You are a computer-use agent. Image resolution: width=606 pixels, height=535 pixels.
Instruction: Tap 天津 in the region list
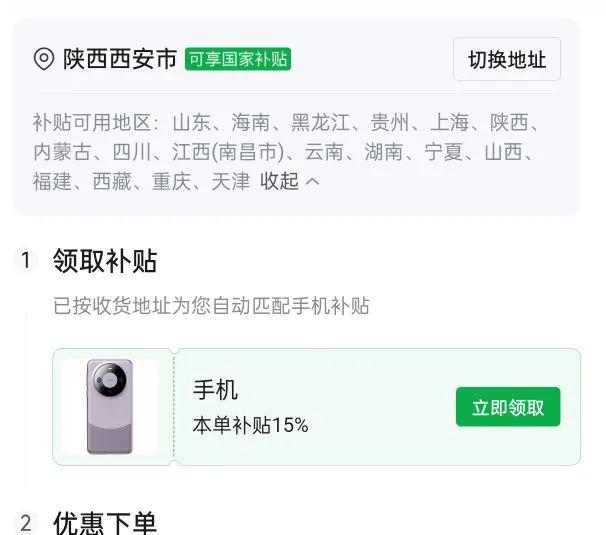click(229, 181)
